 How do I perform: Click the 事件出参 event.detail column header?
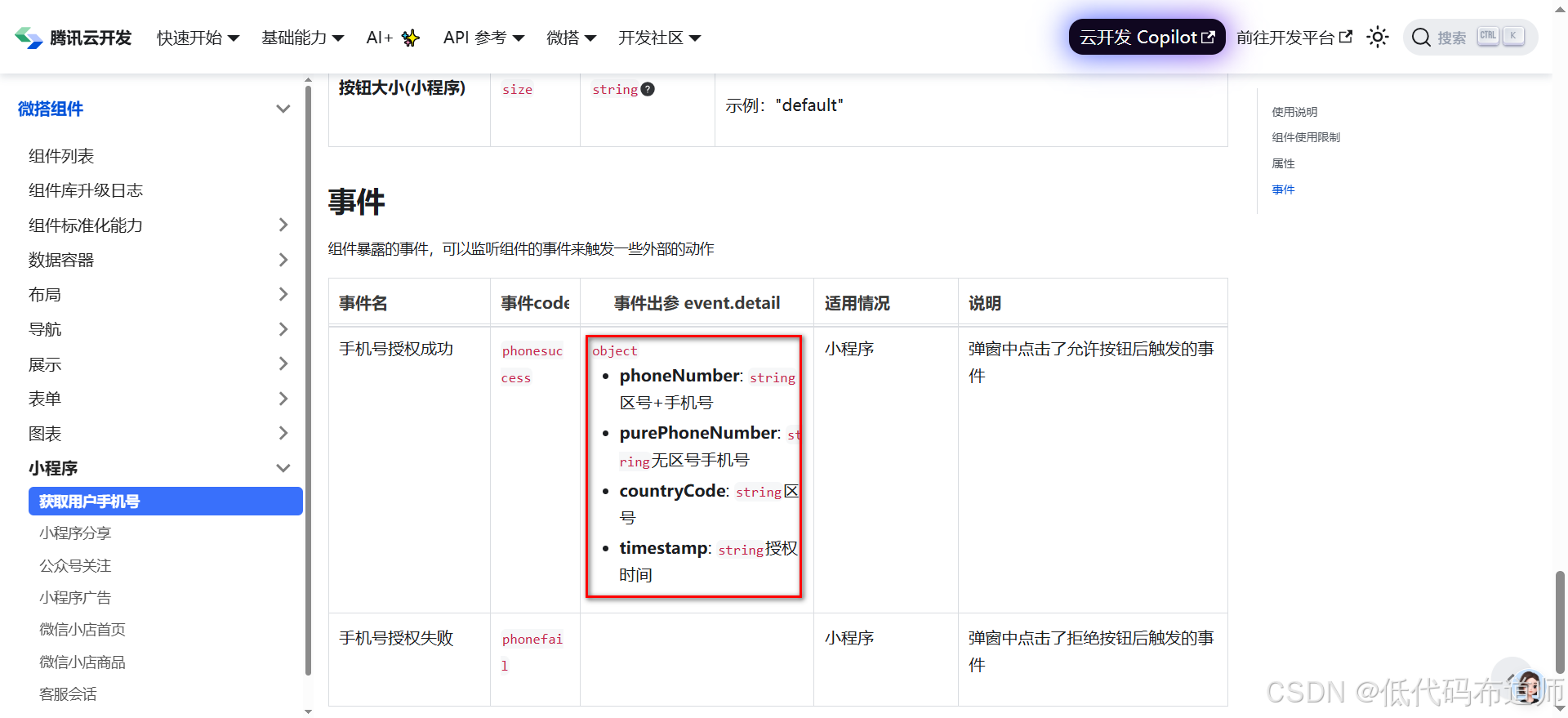click(697, 303)
